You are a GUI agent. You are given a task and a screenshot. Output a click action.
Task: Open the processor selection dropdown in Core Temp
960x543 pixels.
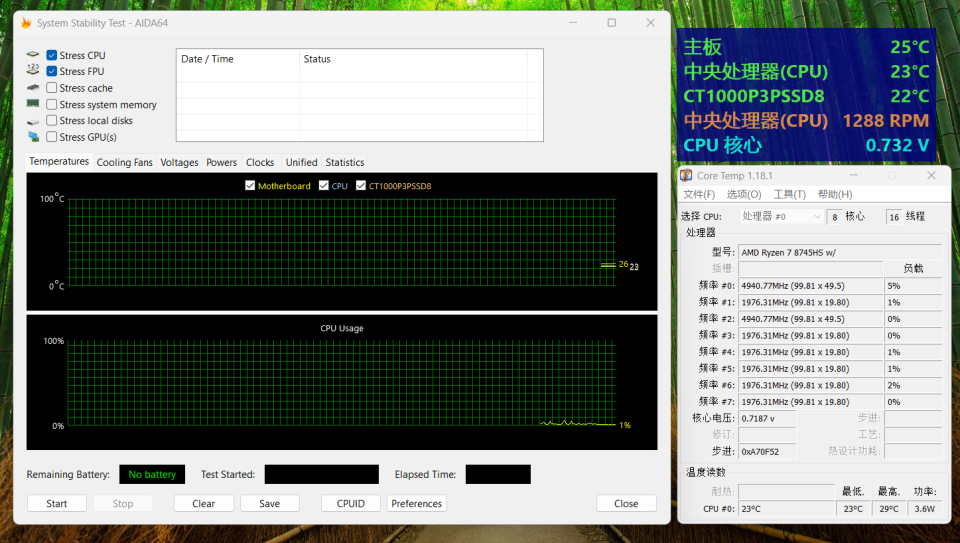pos(781,217)
